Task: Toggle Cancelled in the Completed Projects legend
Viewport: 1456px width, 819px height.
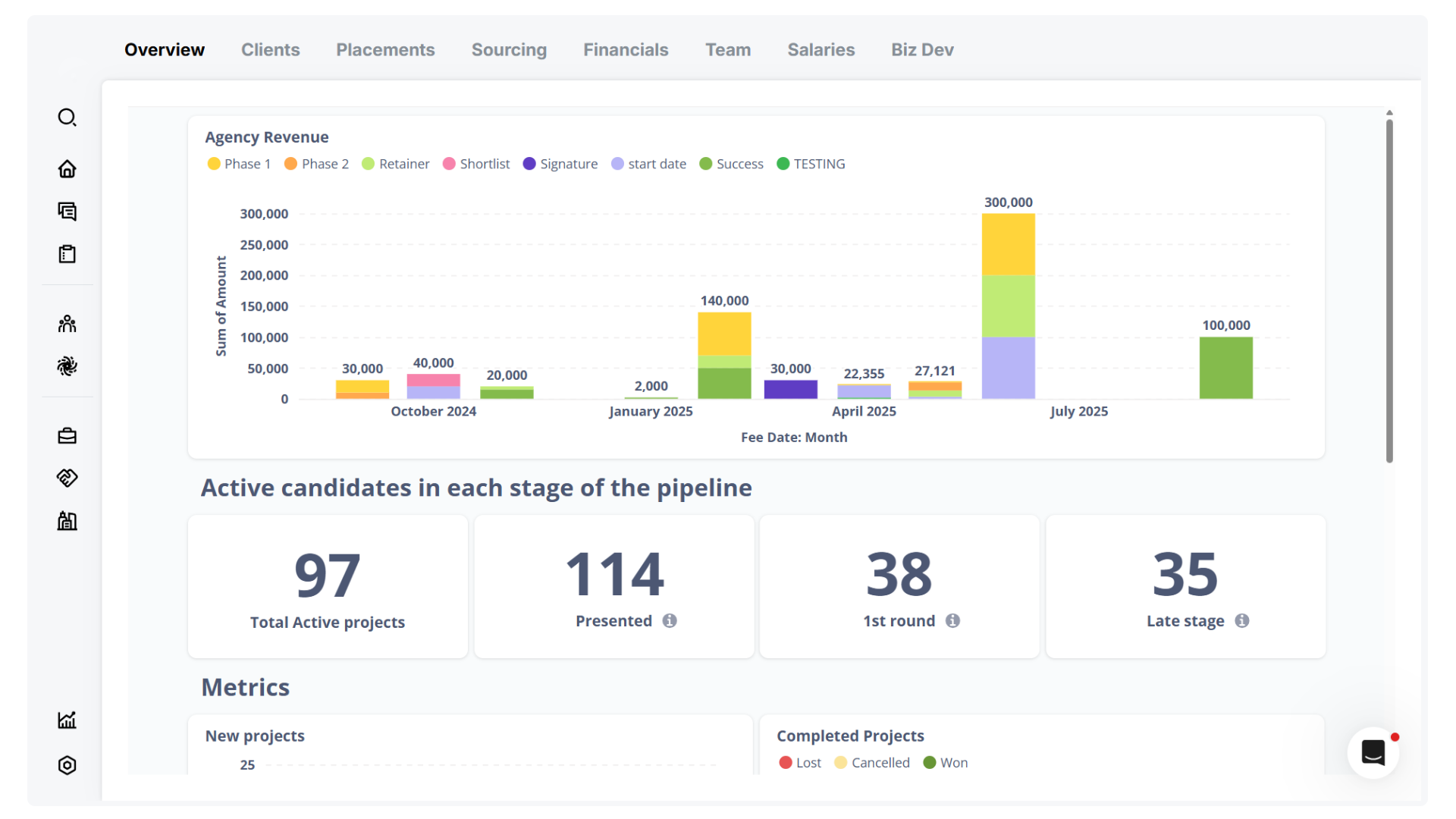Action: (871, 763)
